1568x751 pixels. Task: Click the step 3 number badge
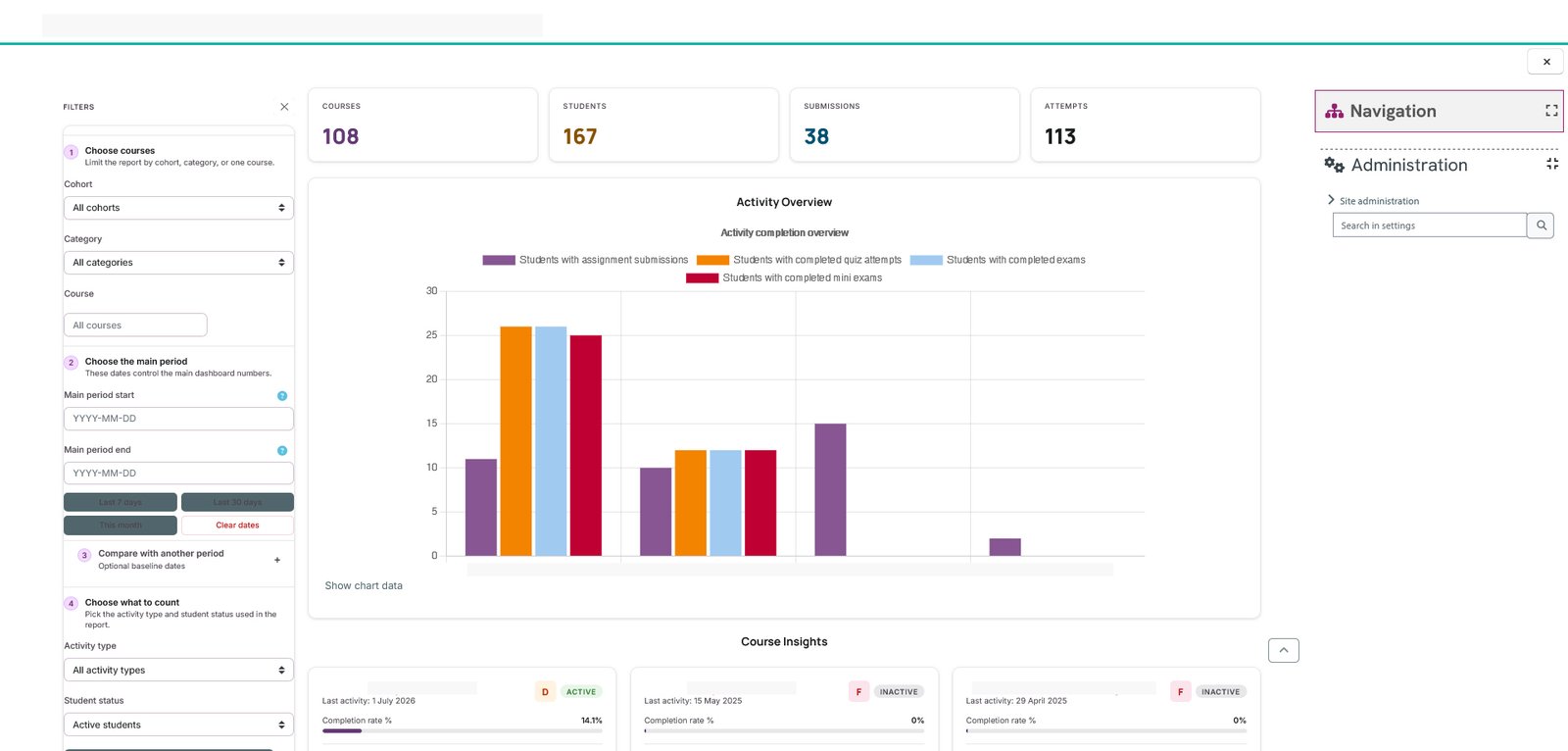[84, 555]
